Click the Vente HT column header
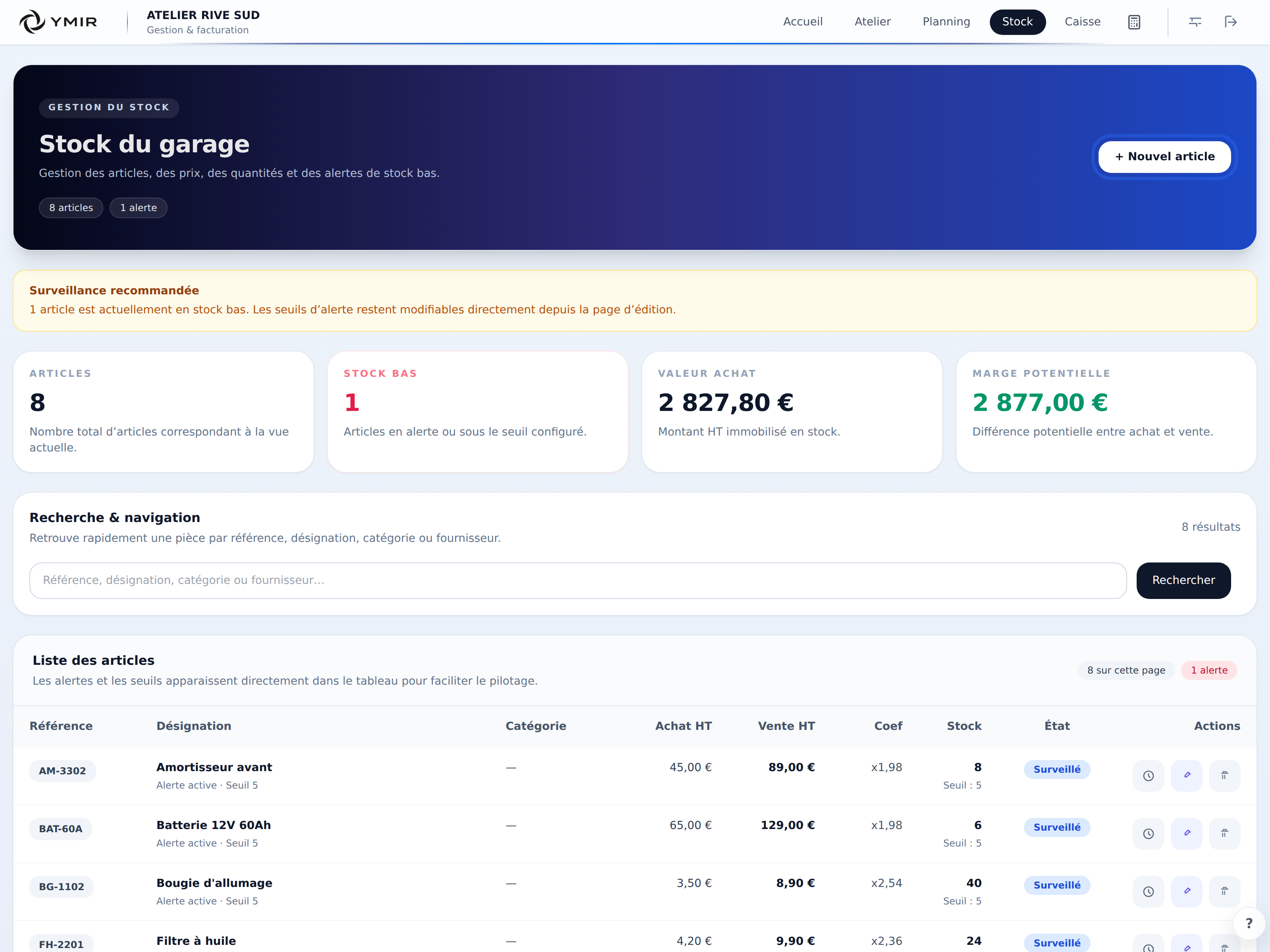This screenshot has width=1270, height=952. click(x=786, y=726)
